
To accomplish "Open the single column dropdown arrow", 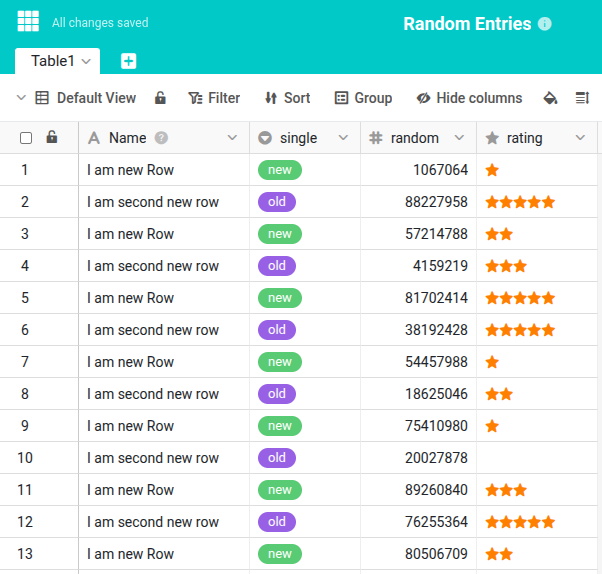I will coord(343,138).
